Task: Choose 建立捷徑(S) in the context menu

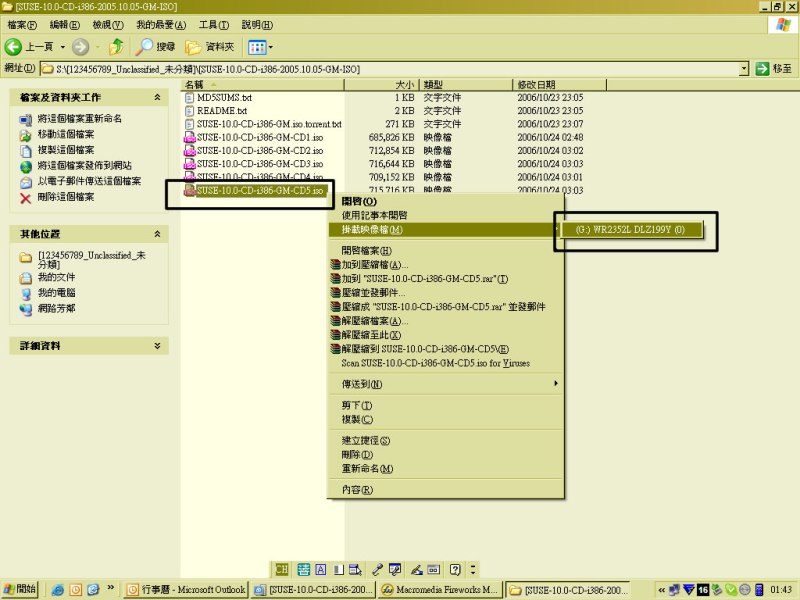Action: (x=445, y=440)
